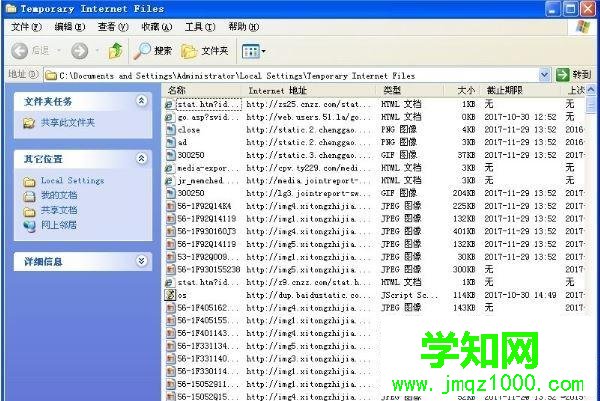This screenshot has height=401, width=600.
Task: Open 共享文档 in Other Places
Action: click(59, 210)
